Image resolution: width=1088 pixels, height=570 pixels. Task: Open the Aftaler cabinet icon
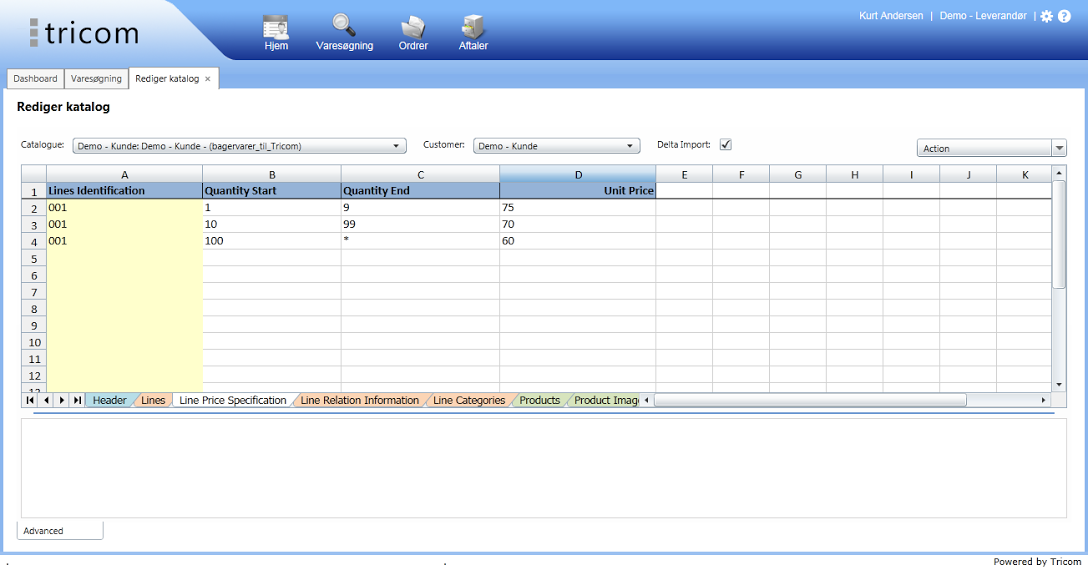point(473,33)
